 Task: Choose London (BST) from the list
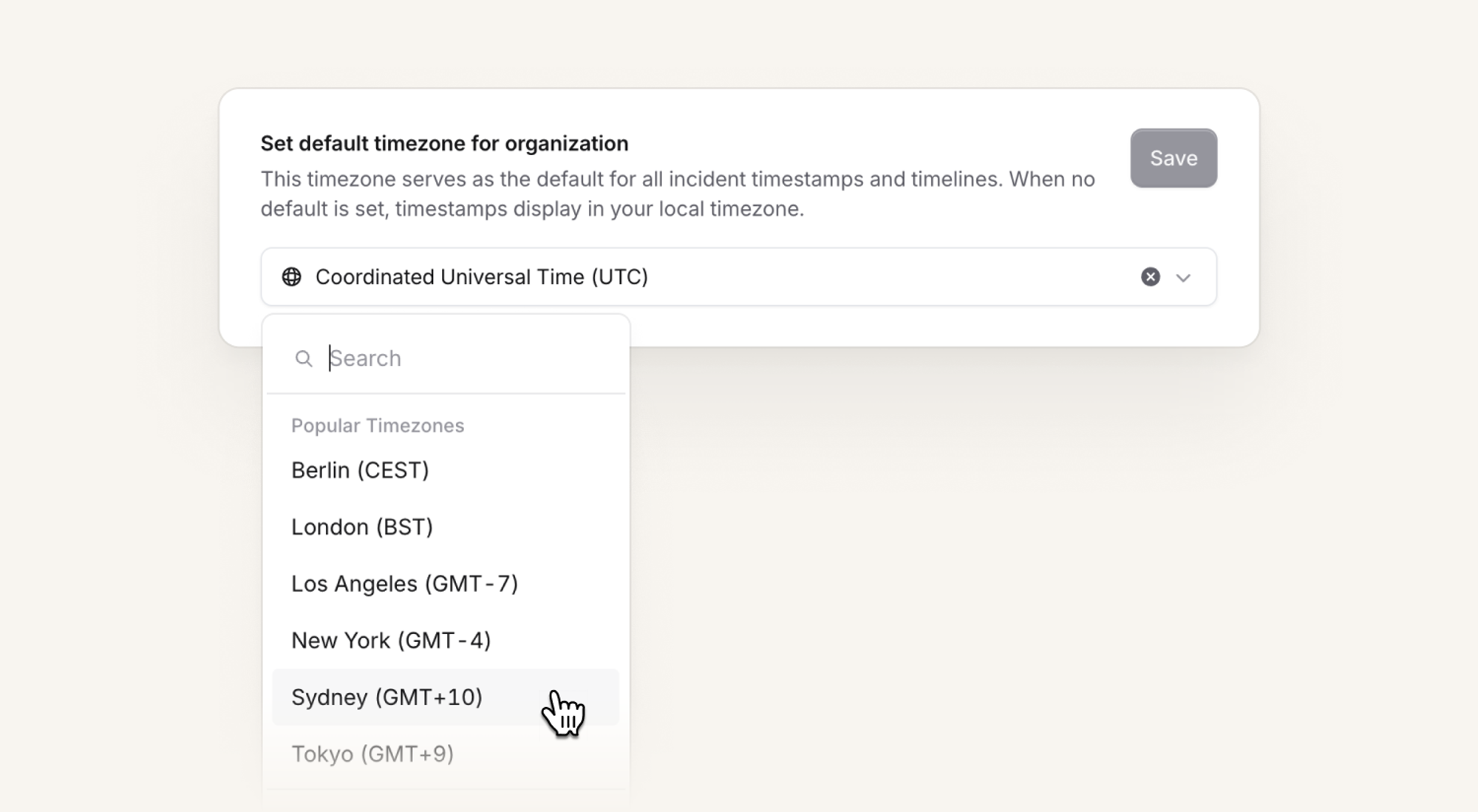pos(362,527)
